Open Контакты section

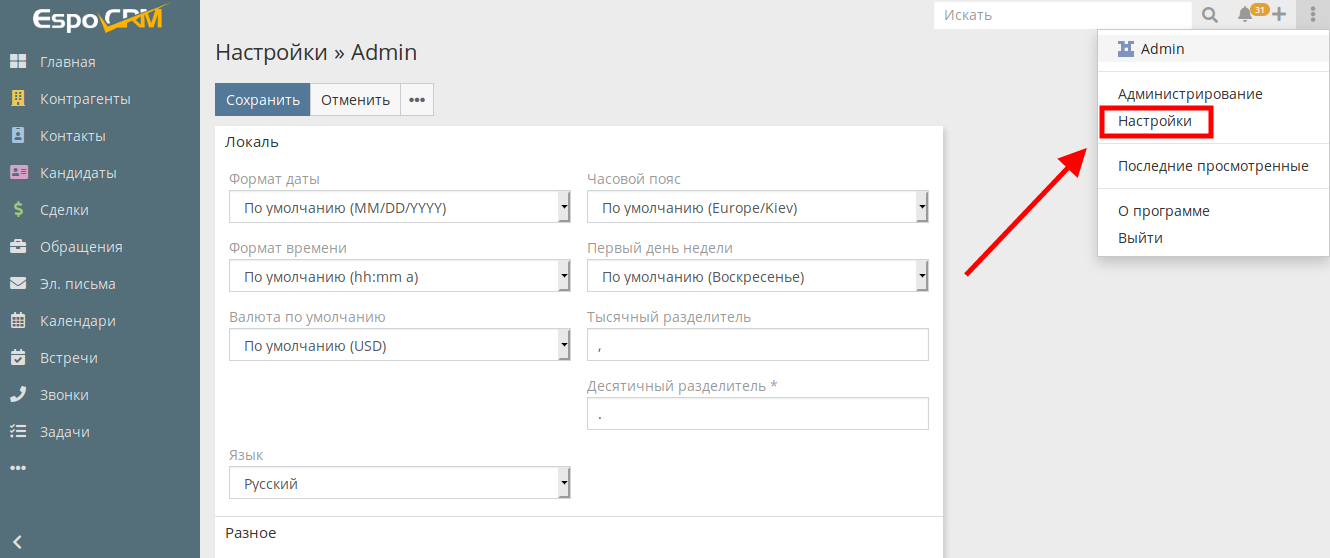tap(73, 136)
